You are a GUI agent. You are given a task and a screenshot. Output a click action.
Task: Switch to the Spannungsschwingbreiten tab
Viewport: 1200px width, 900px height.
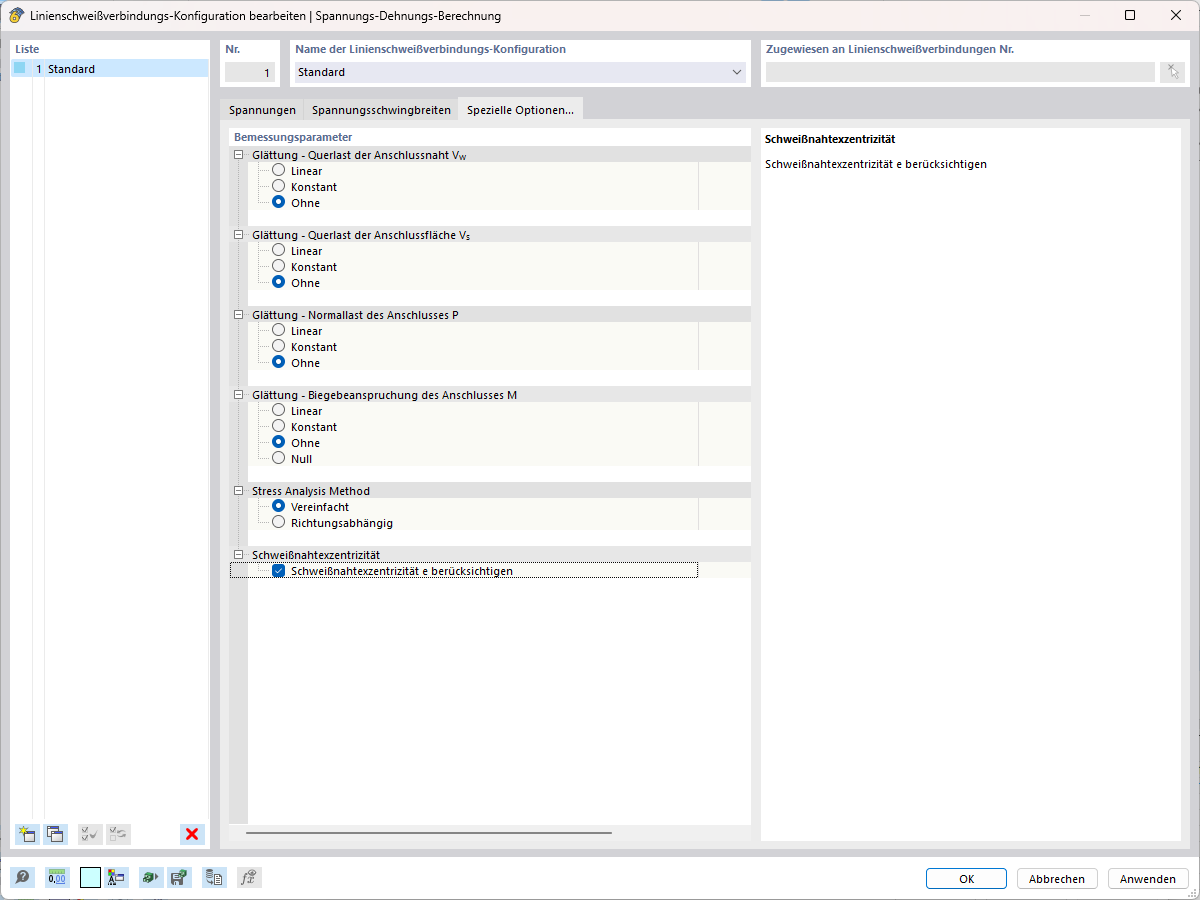(381, 110)
